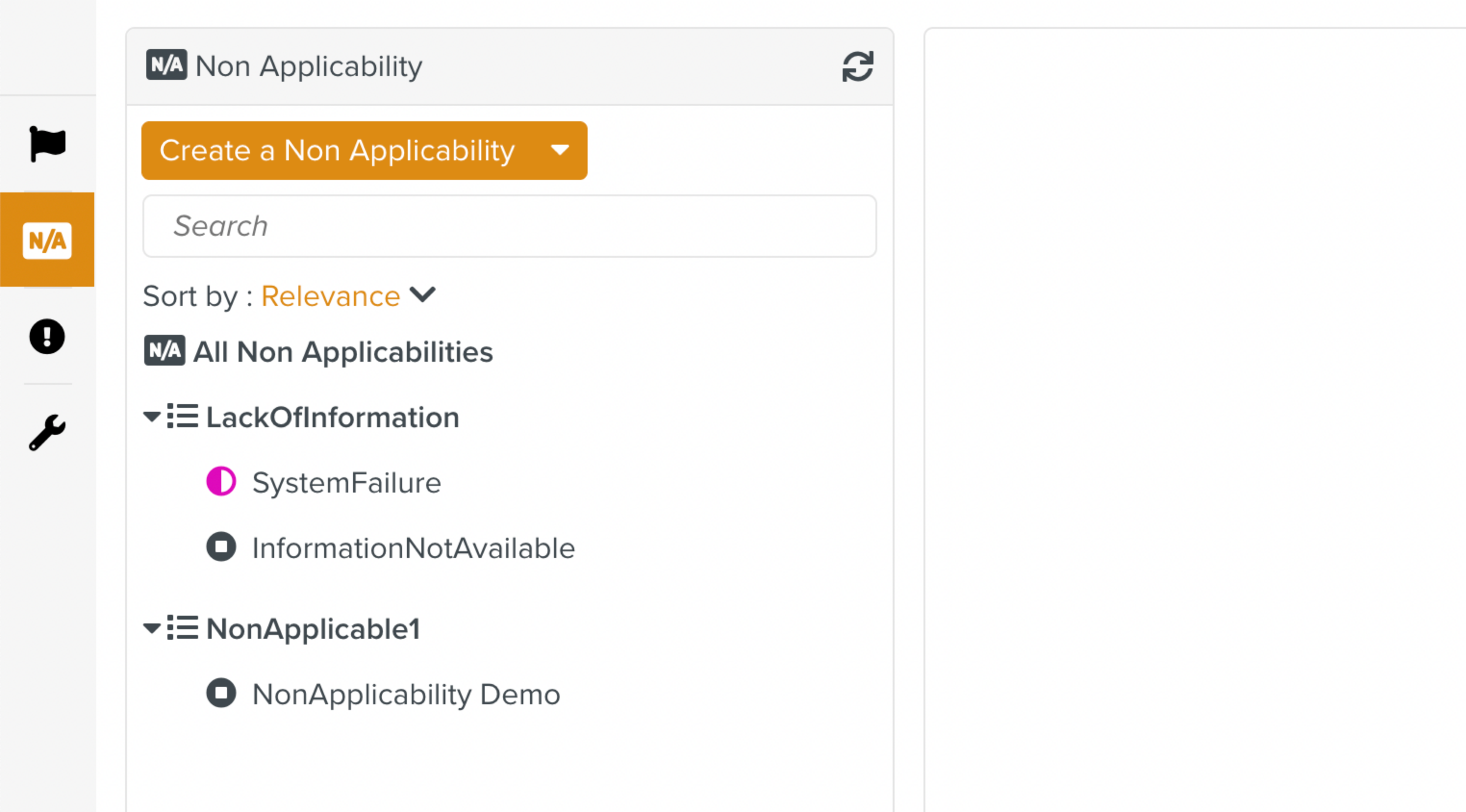
Task: Select the InformationNotAvailable item
Action: point(413,549)
